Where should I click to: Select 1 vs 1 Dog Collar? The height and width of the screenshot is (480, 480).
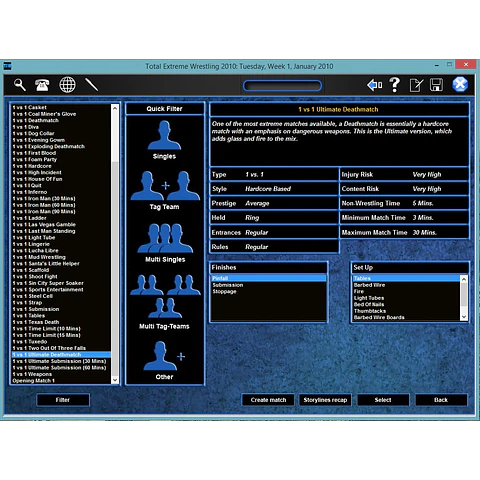click(61, 133)
